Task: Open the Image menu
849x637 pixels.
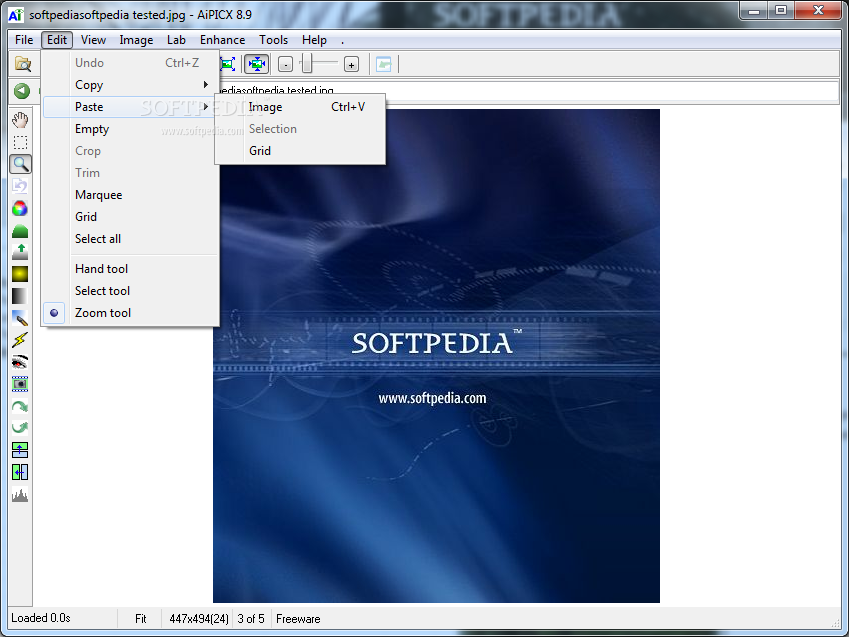Action: [x=136, y=40]
